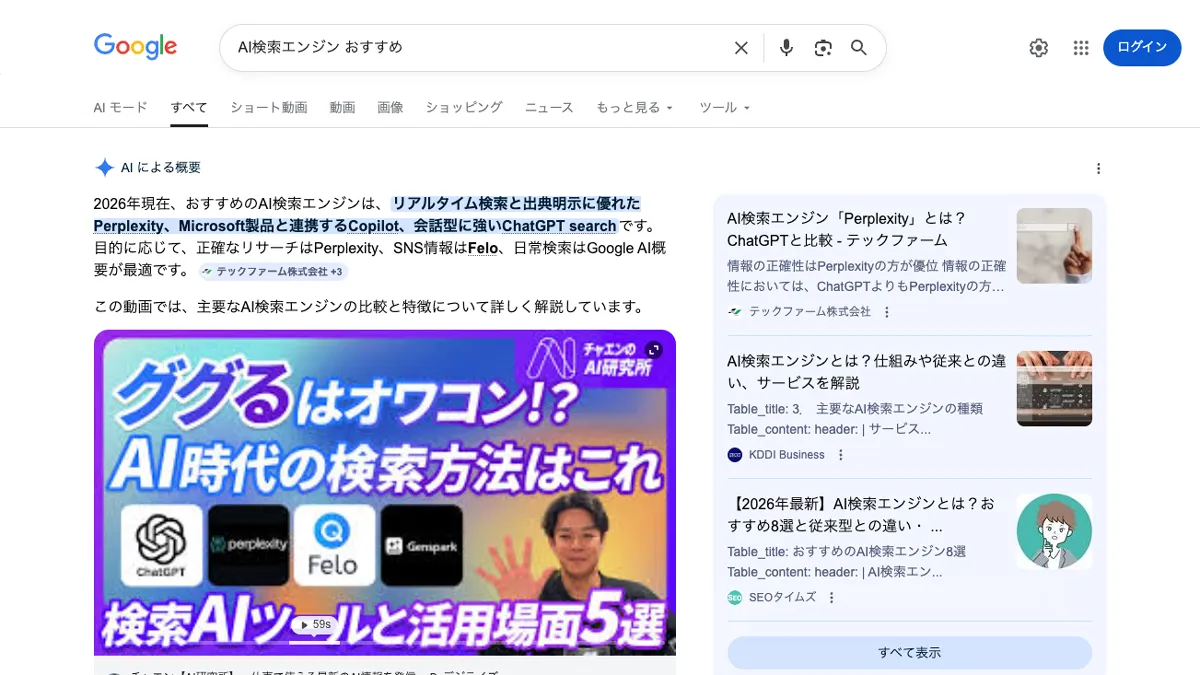The height and width of the screenshot is (675, 1200).
Task: Open the 動画 tab
Action: pos(342,107)
